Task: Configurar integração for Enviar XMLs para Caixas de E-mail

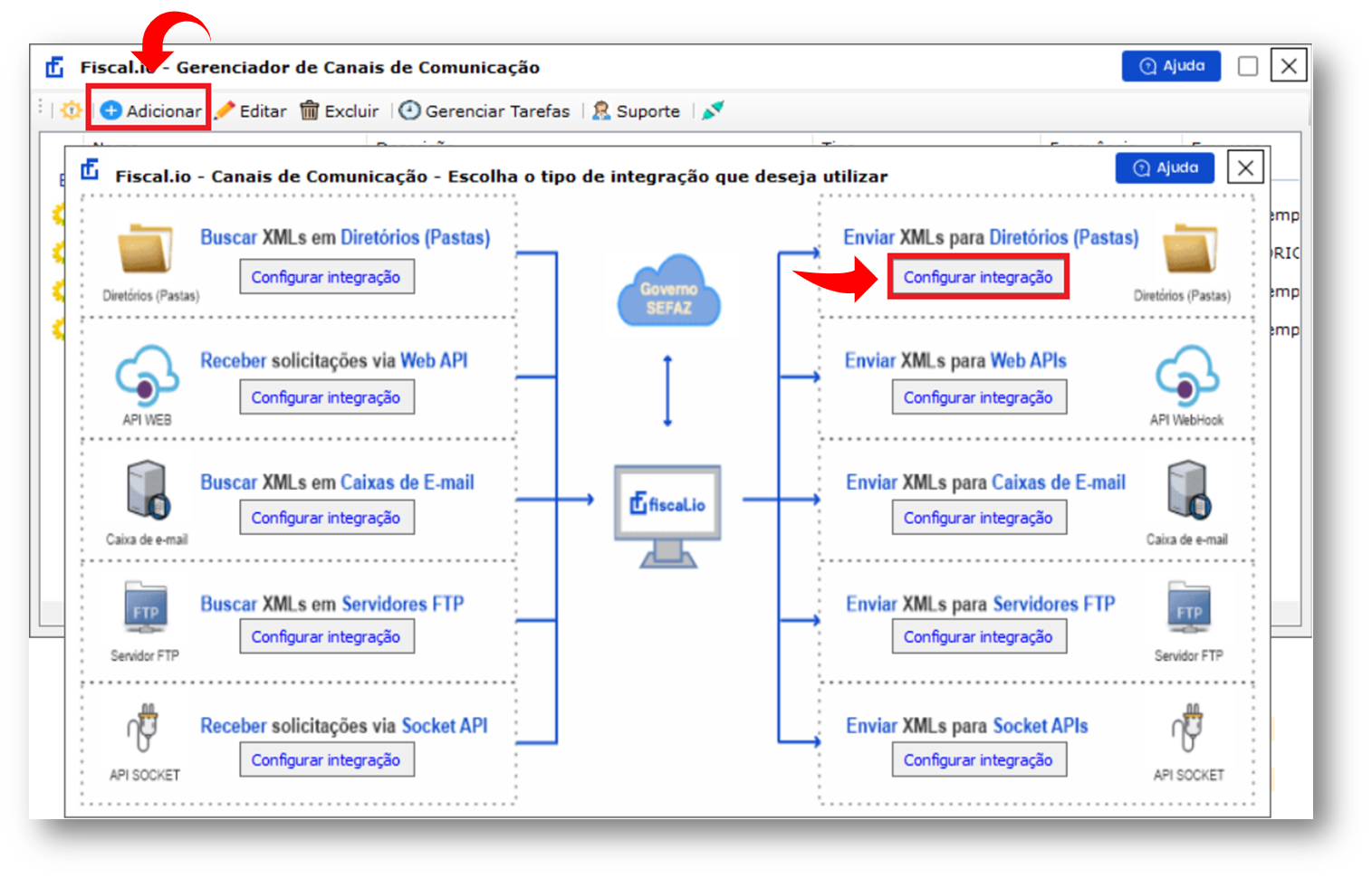Action: [979, 518]
